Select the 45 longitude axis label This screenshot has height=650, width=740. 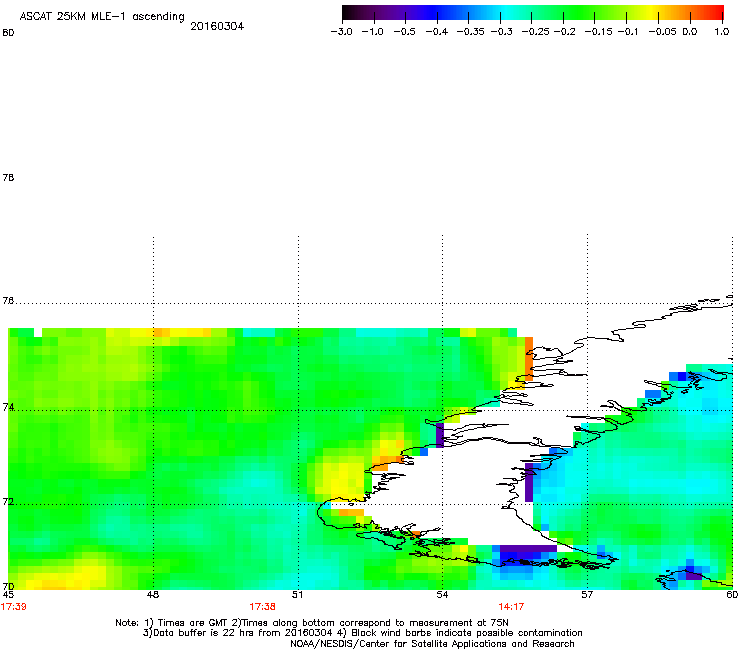[8, 595]
